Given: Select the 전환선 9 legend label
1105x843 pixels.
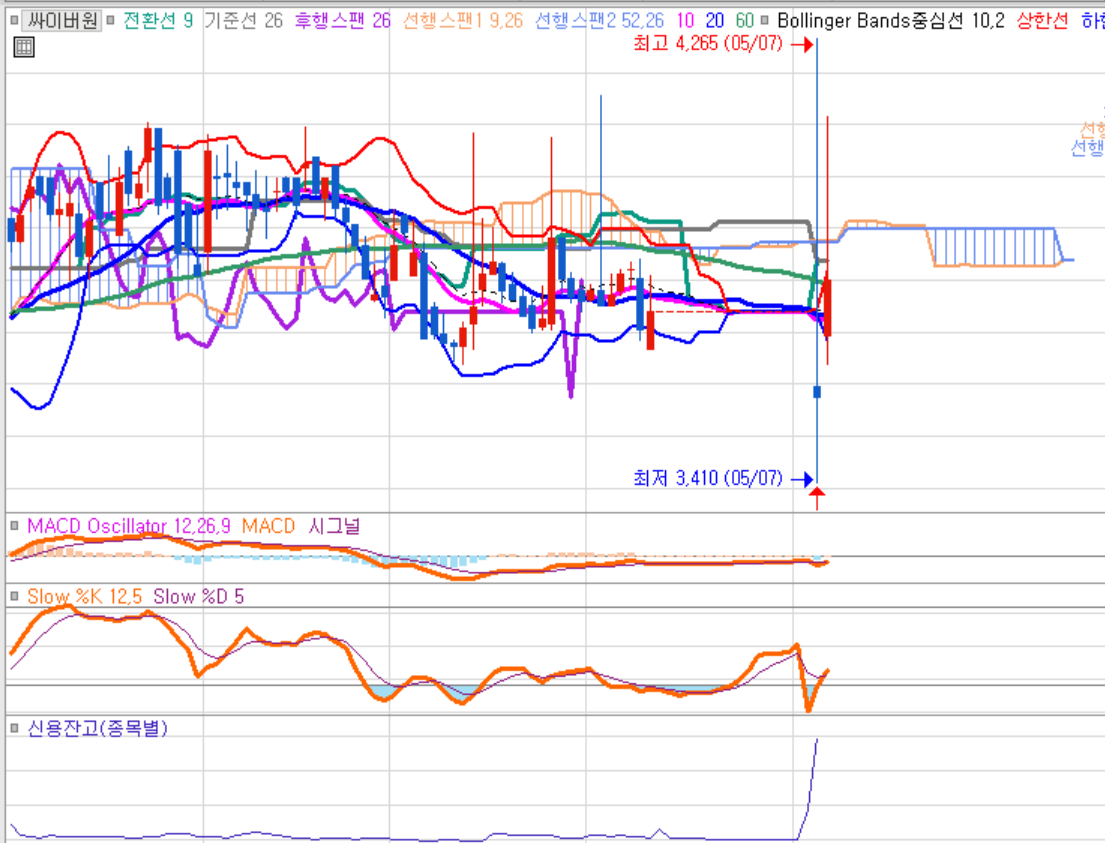Looking at the screenshot, I should (158, 20).
